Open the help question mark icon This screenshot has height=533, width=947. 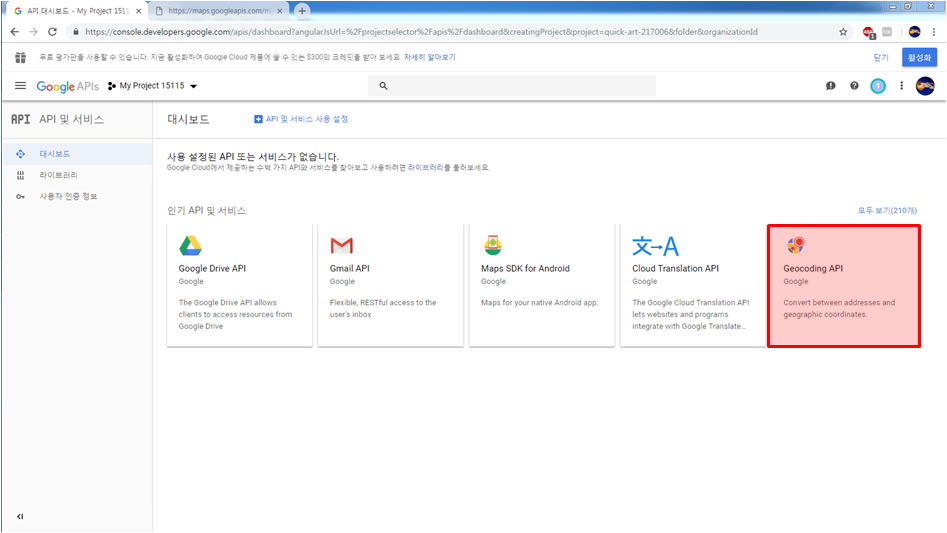click(854, 86)
